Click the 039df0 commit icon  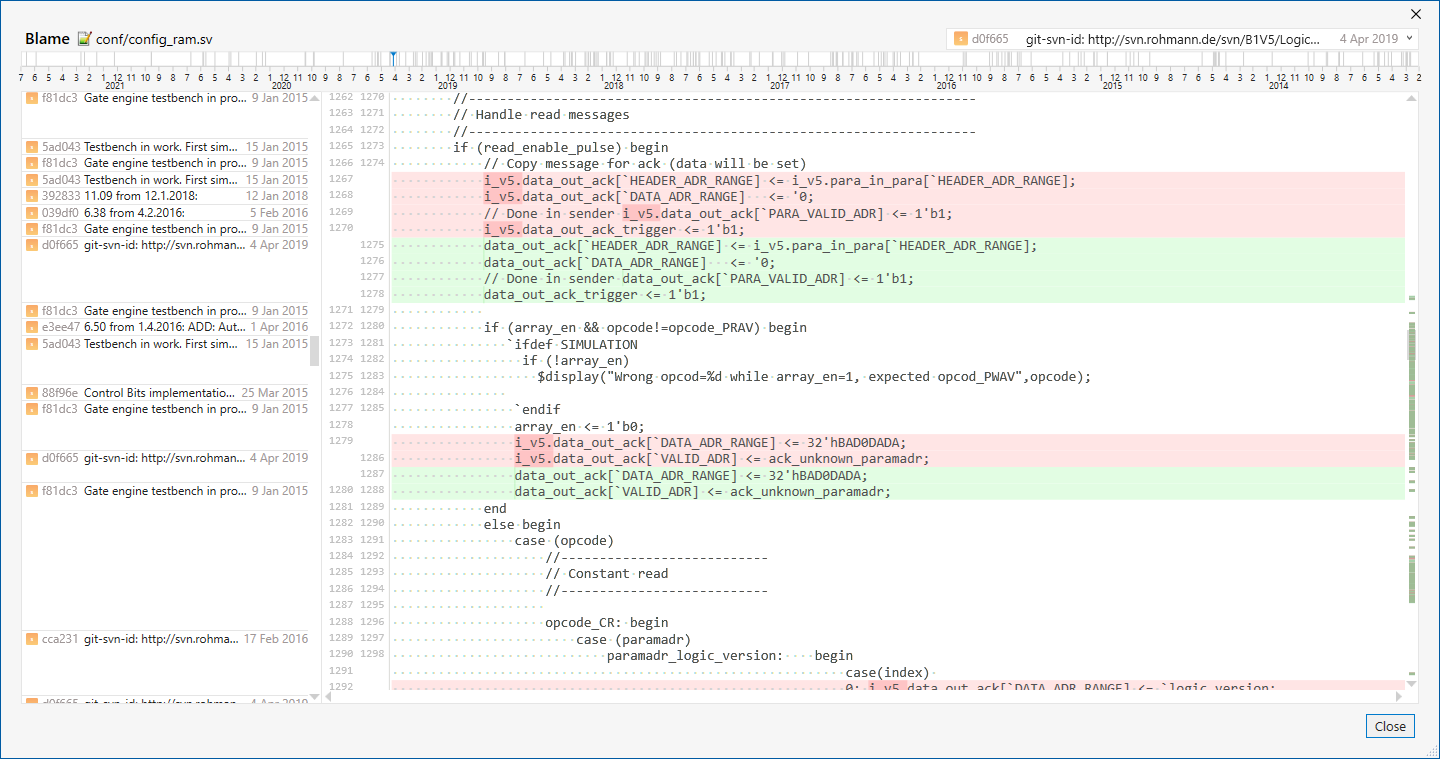(32, 213)
